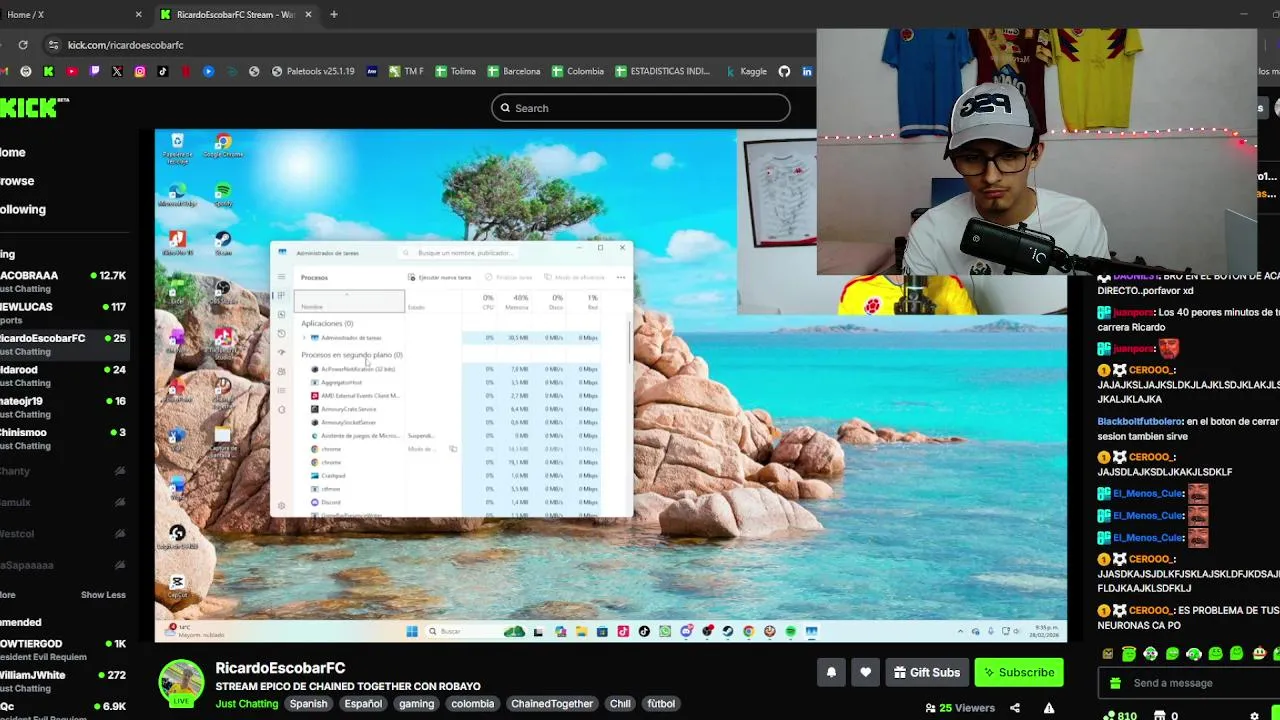Image resolution: width=1280 pixels, height=720 pixels.
Task: Open the sidebar channel with 16 viewers
Action: click(x=63, y=408)
